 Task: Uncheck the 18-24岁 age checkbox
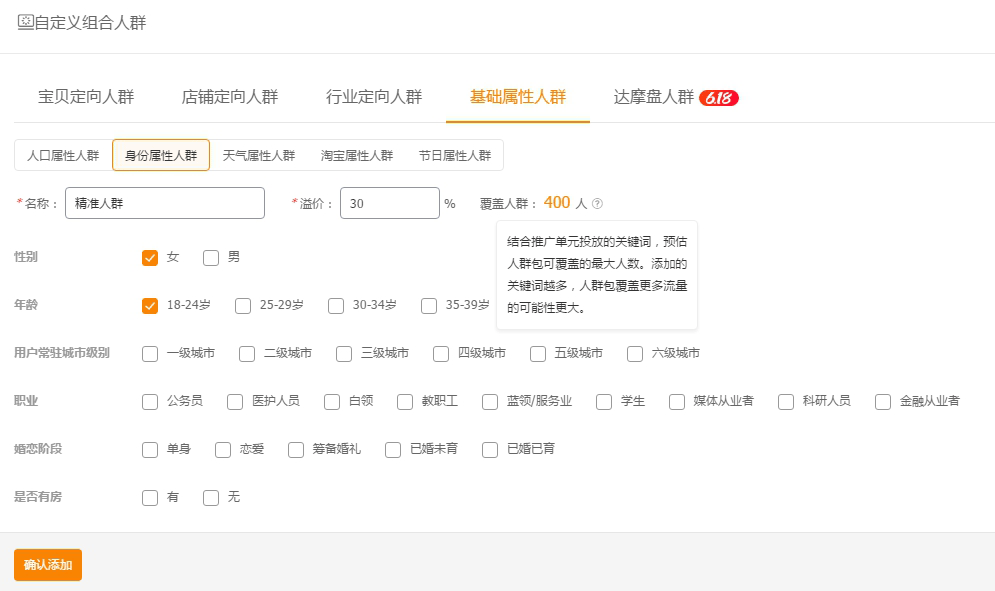(150, 306)
